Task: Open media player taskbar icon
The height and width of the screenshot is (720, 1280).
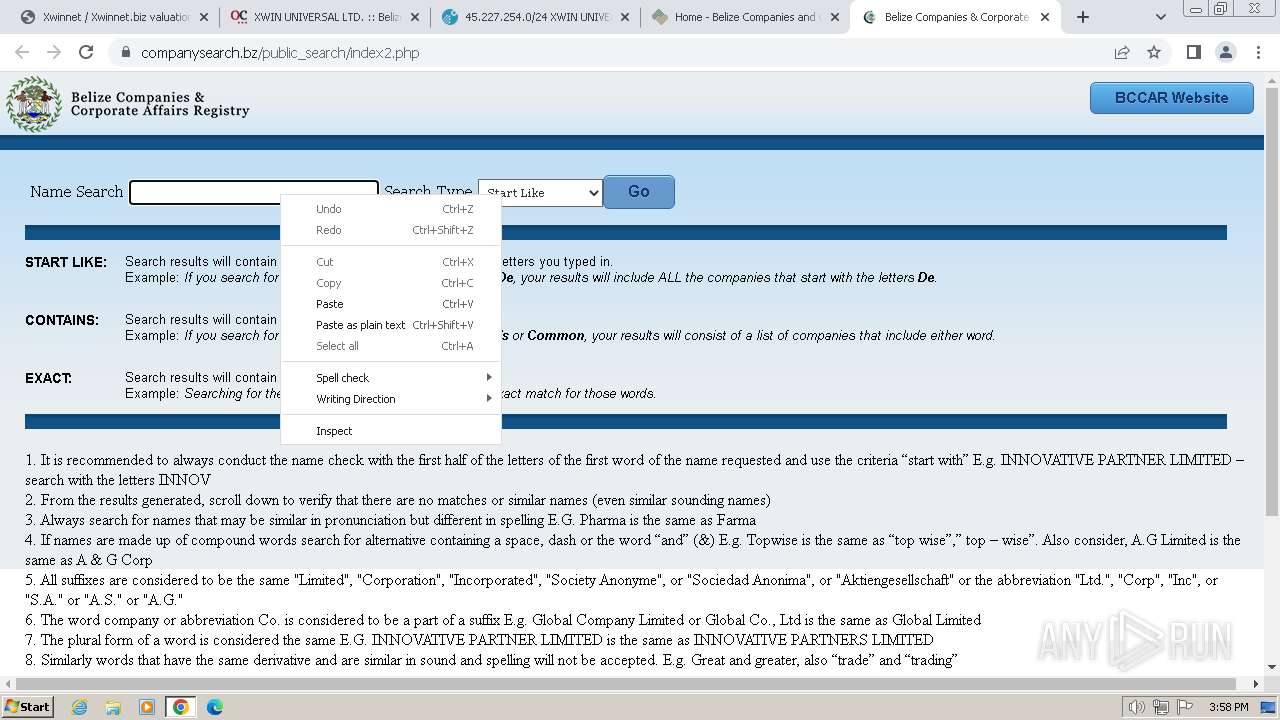Action: 147,707
